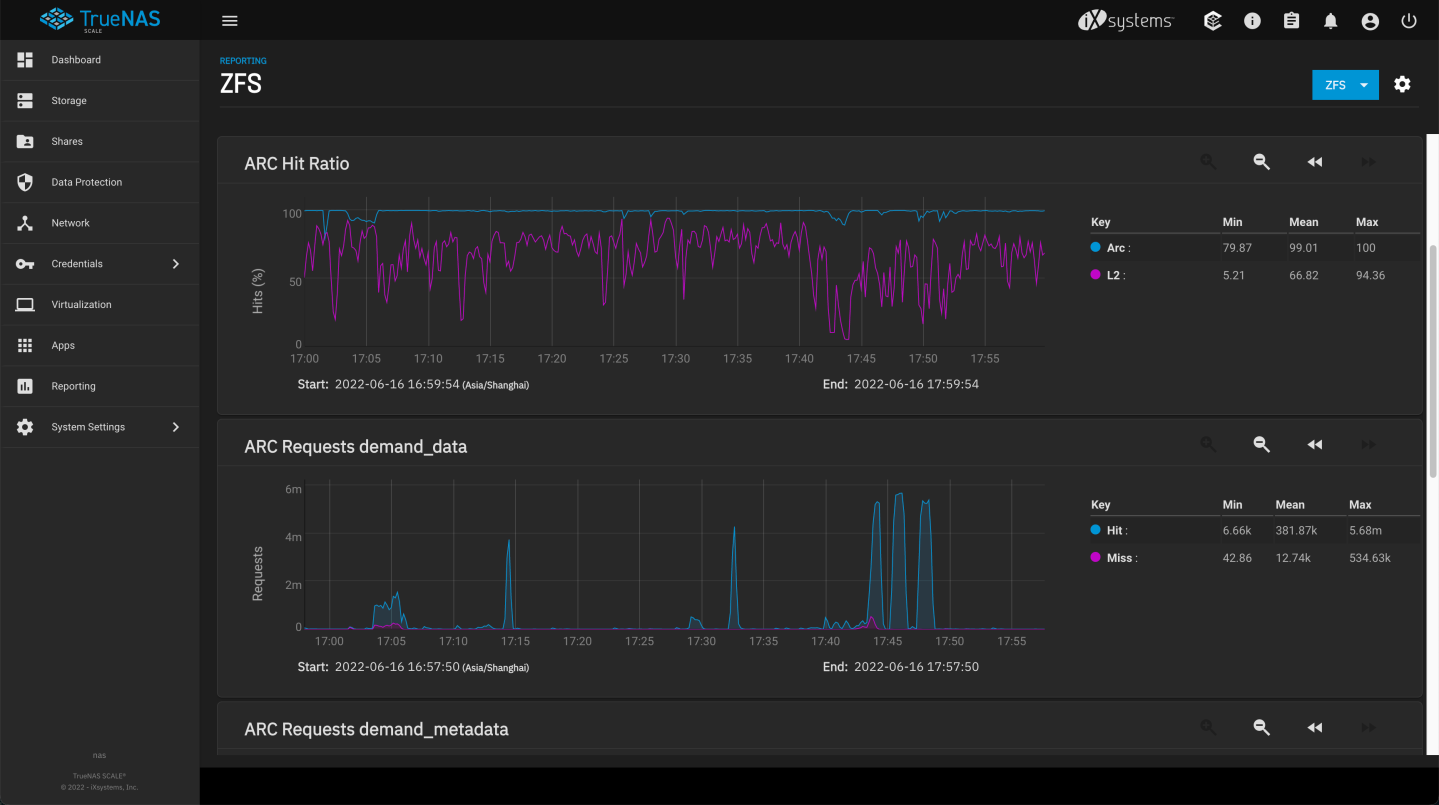Screen dimensions: 1439x805
Task: Click the power button icon
Action: click(1409, 21)
